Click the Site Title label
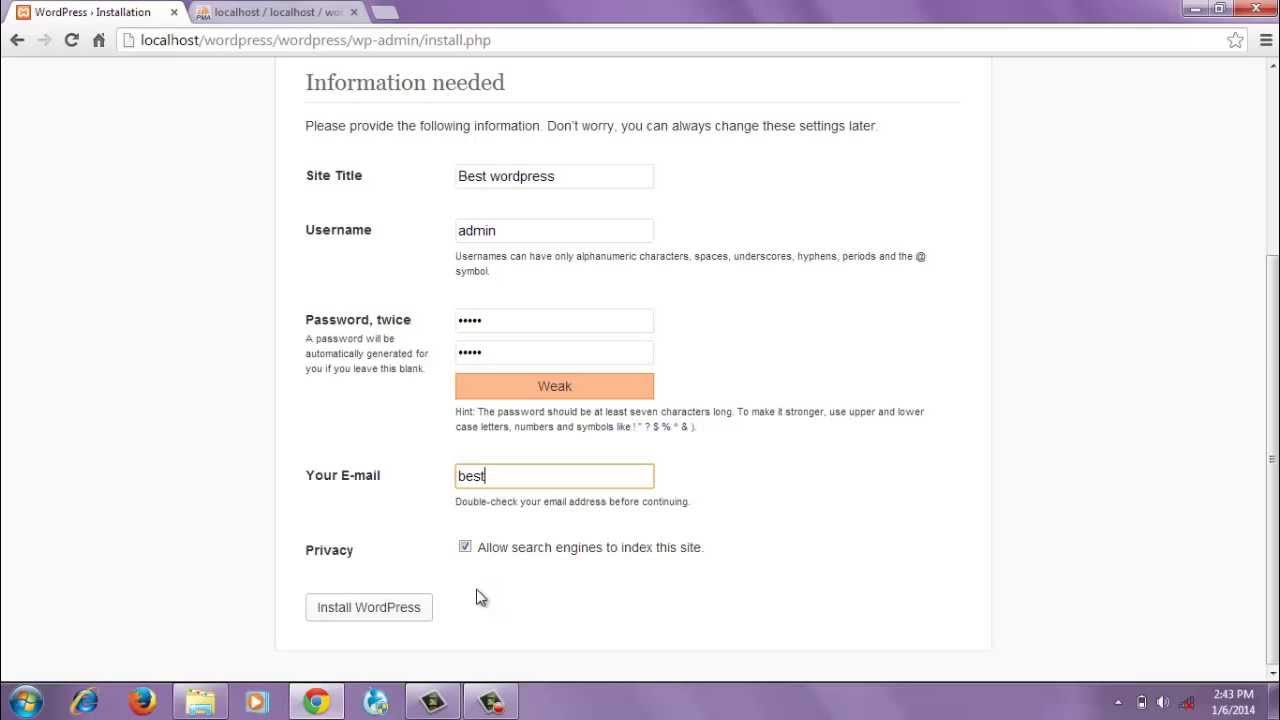Image resolution: width=1280 pixels, height=720 pixels. click(x=334, y=175)
